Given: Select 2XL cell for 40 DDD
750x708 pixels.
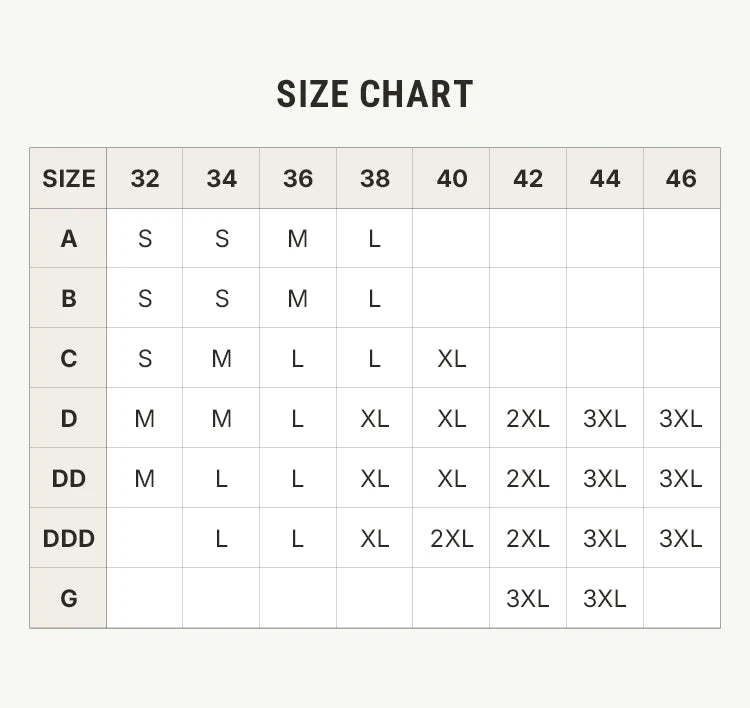Looking at the screenshot, I should [x=451, y=538].
